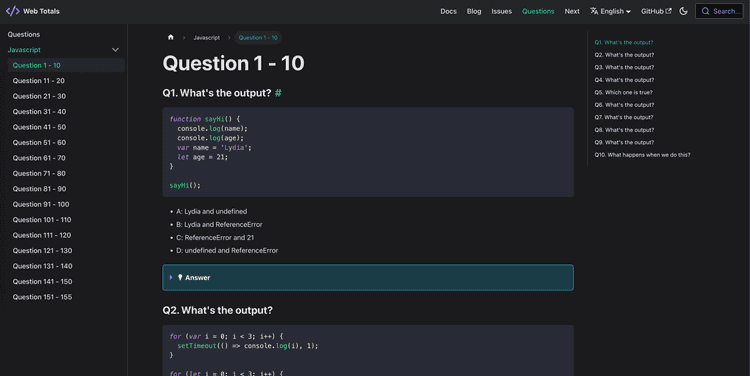This screenshot has height=376, width=750.
Task: Expand the Answer disclosure triangle
Action: click(171, 277)
